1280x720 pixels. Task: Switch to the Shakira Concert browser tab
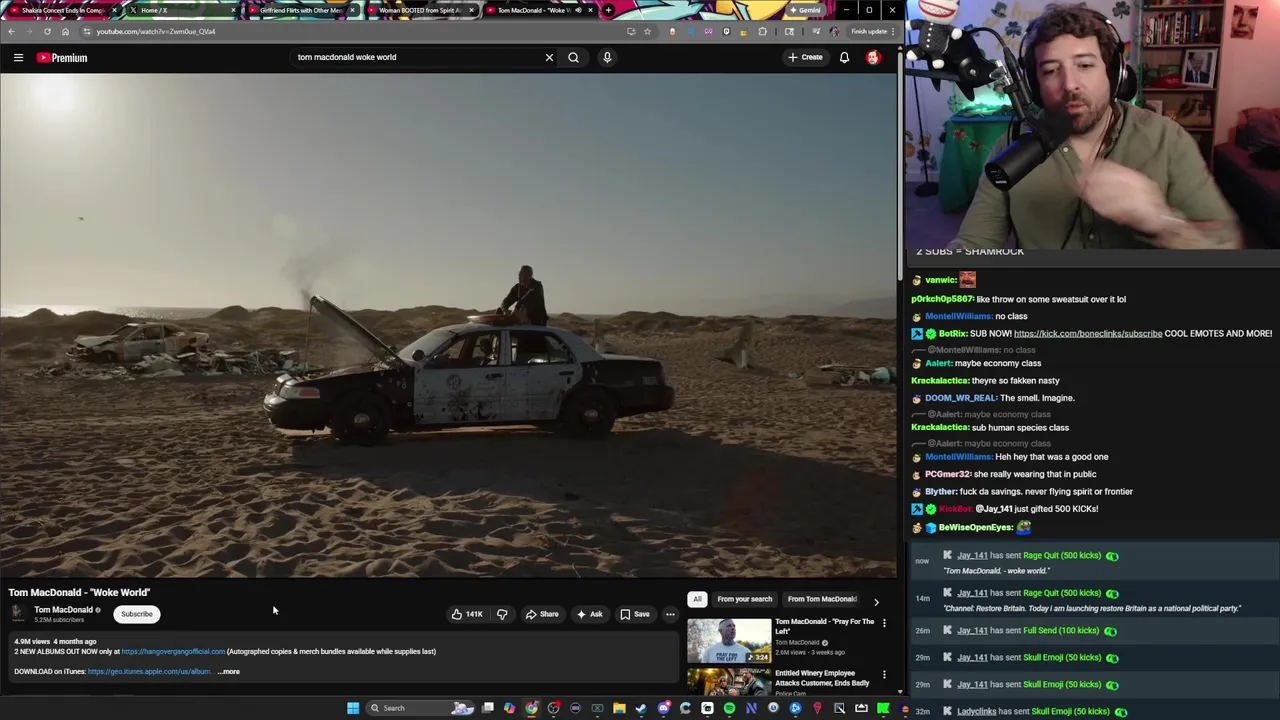(x=63, y=10)
